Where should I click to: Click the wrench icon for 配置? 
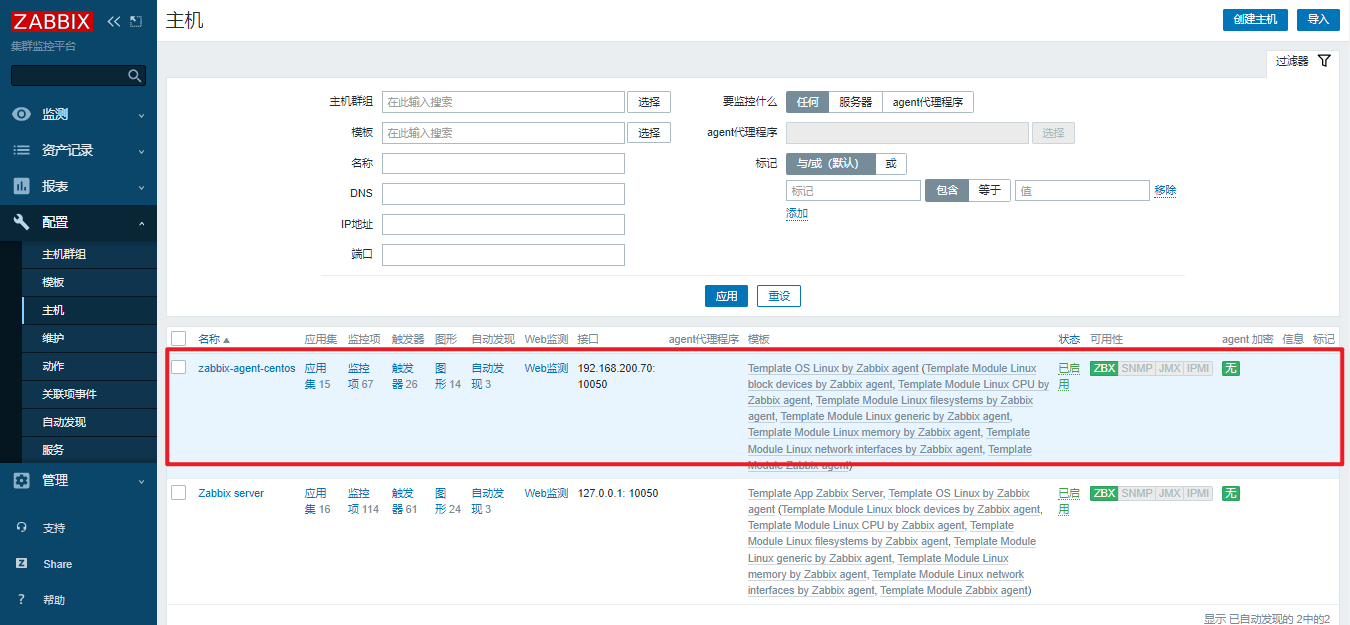[x=21, y=222]
